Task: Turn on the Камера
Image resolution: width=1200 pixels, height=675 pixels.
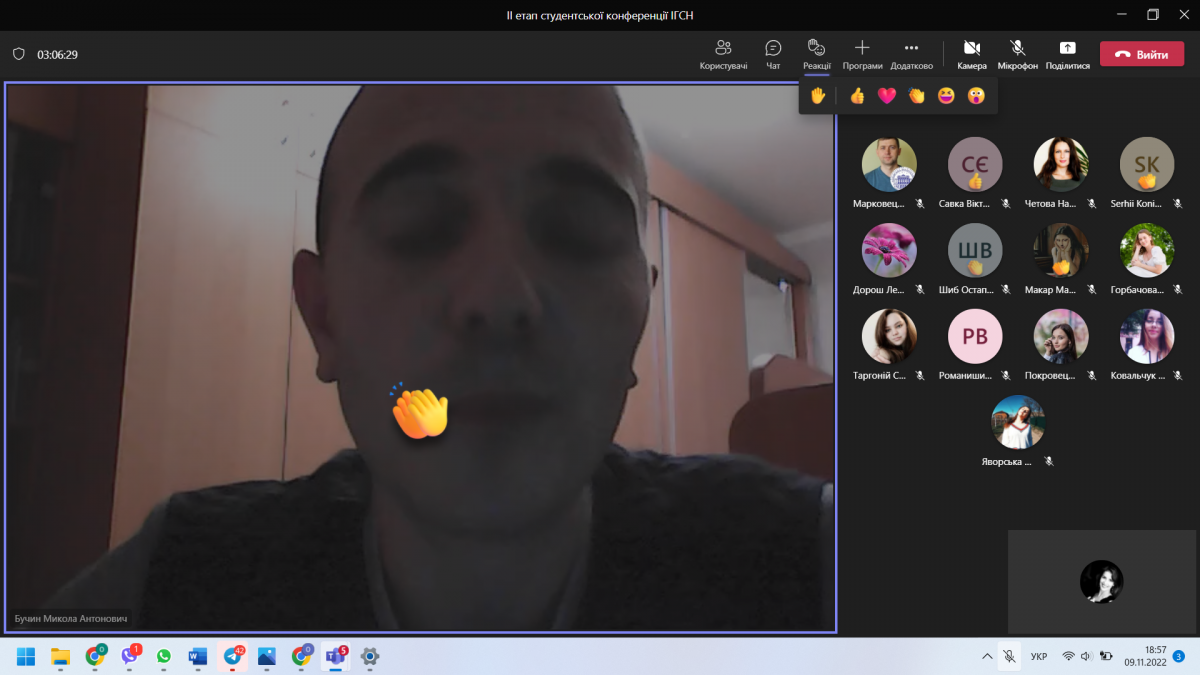Action: tap(971, 54)
